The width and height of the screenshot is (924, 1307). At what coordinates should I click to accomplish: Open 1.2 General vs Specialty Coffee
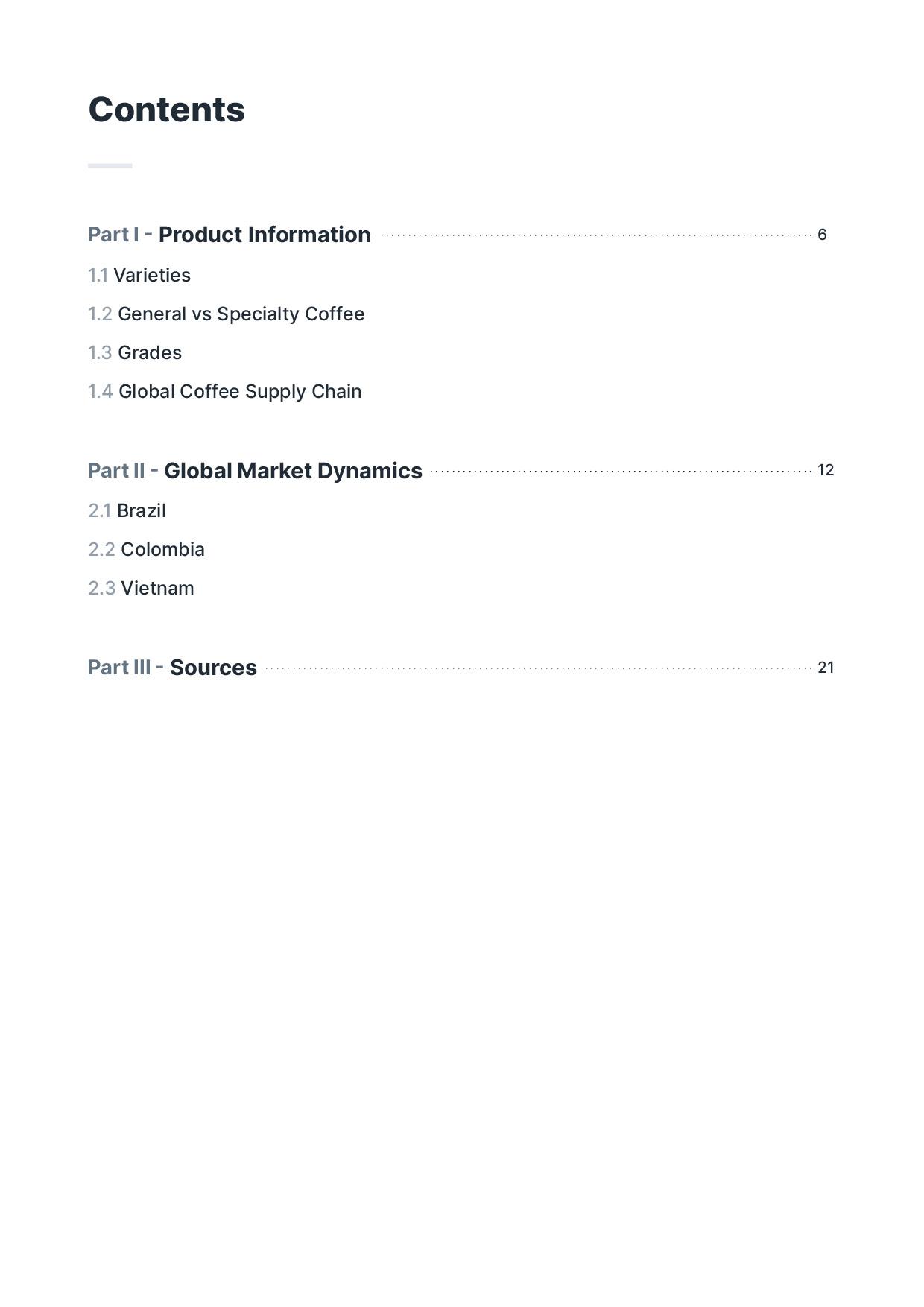pos(227,314)
